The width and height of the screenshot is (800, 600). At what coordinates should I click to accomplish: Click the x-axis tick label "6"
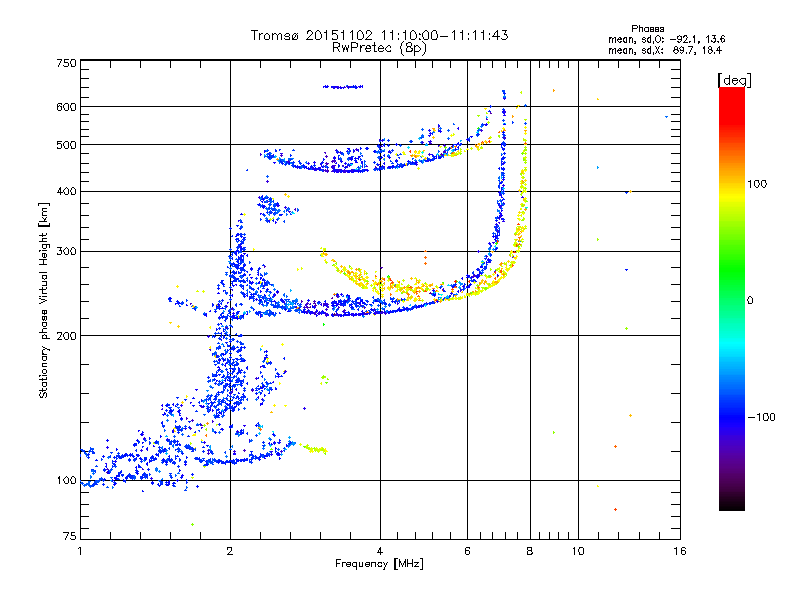pos(467,551)
